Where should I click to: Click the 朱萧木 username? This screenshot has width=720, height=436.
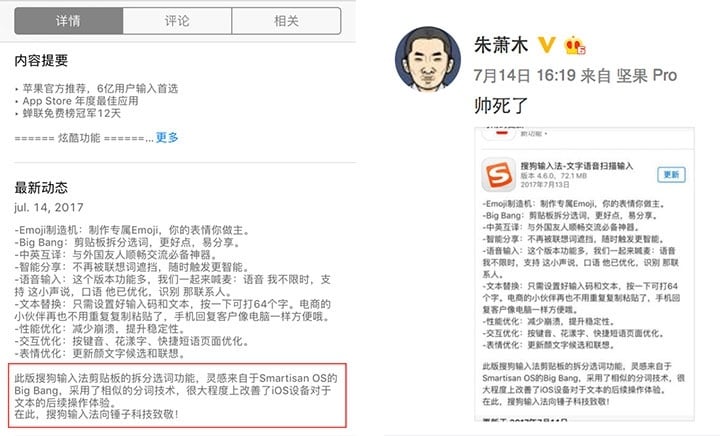point(501,45)
